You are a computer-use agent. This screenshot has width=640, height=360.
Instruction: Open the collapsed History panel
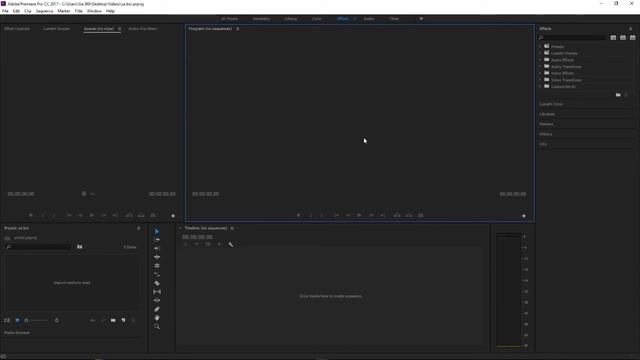(546, 134)
